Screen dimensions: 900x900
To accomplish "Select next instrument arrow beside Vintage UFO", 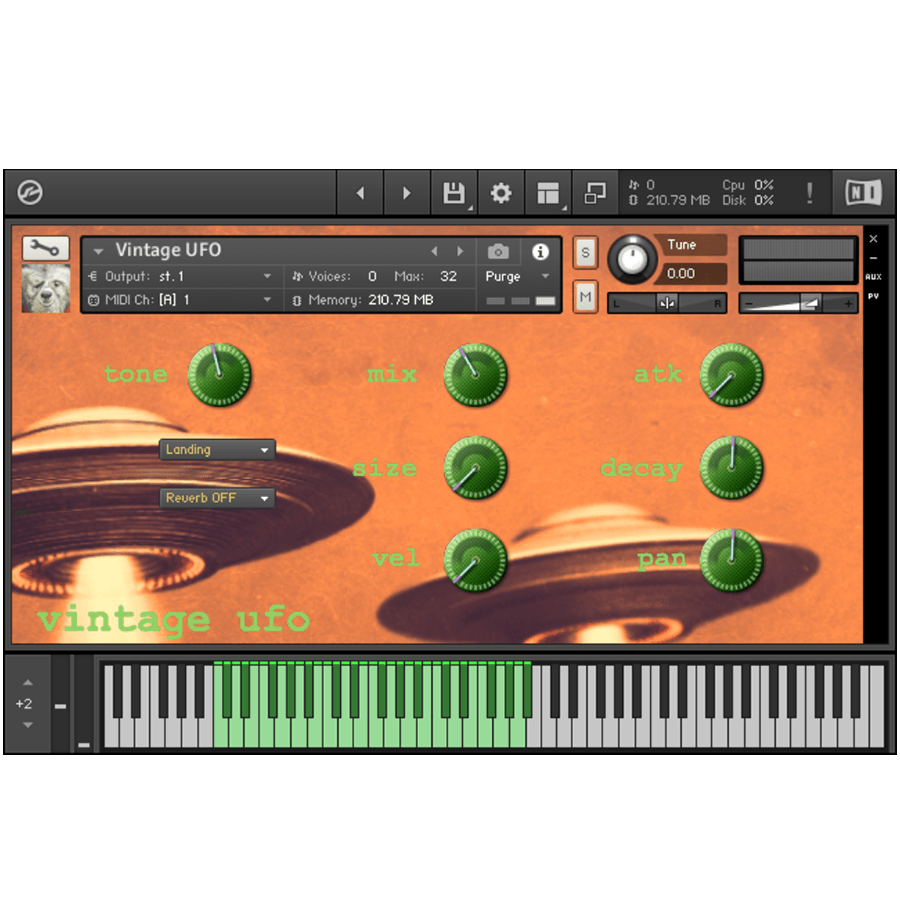I will [460, 251].
